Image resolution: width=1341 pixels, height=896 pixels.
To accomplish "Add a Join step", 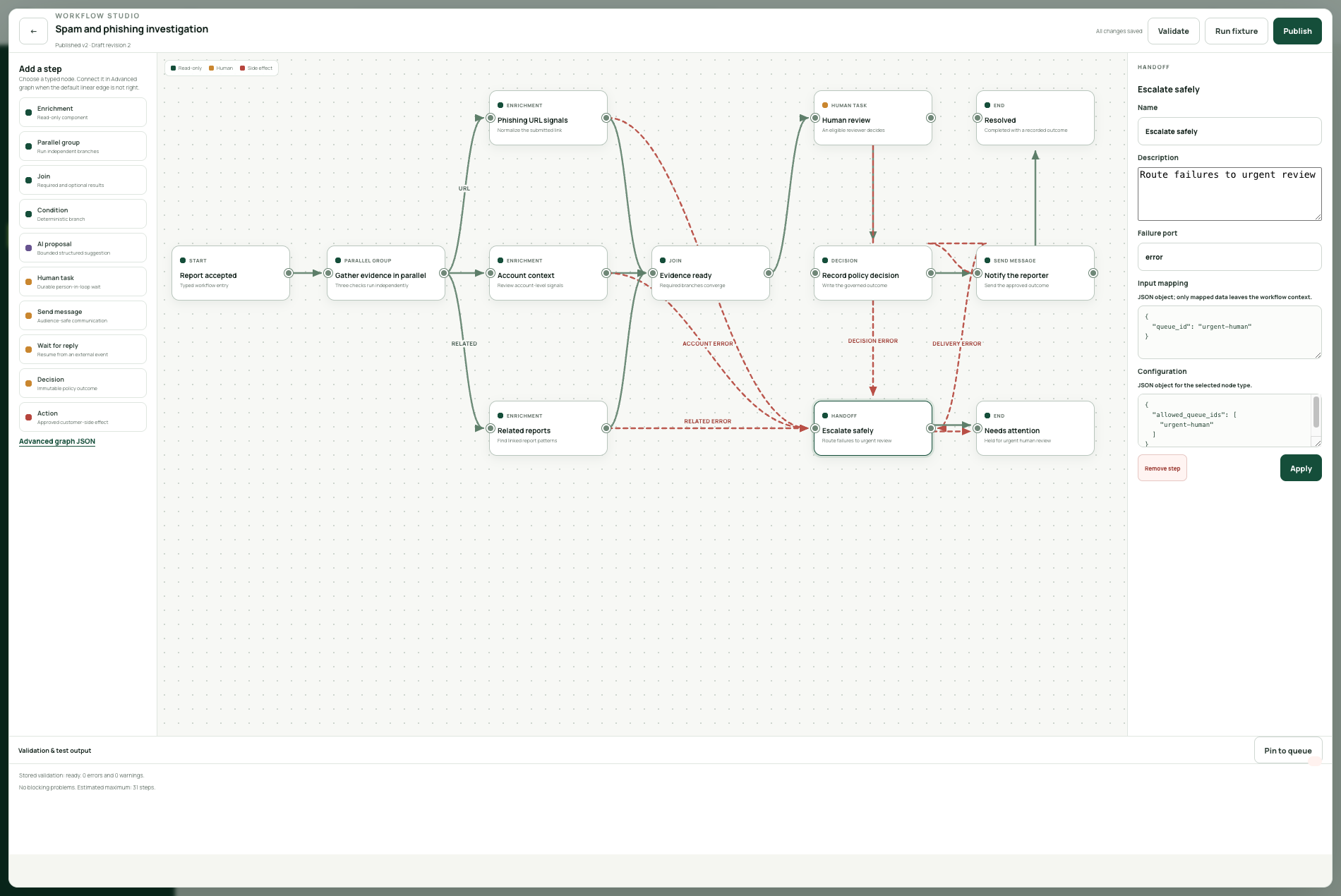I will [83, 180].
